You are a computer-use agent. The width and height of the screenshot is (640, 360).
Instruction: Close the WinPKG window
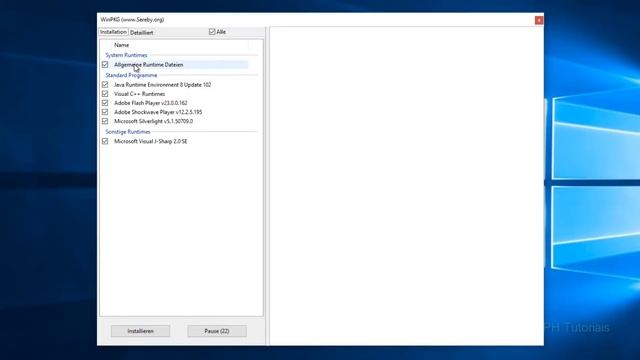point(539,20)
